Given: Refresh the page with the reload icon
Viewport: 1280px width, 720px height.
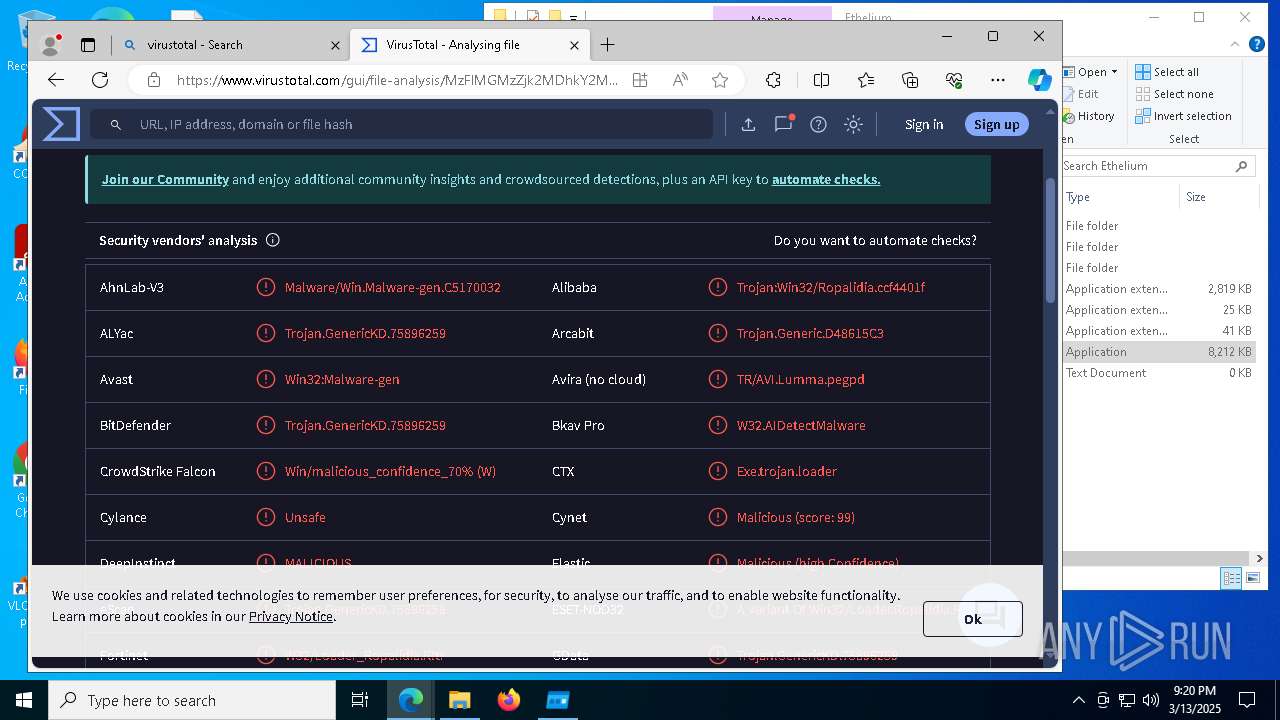Looking at the screenshot, I should pos(100,80).
